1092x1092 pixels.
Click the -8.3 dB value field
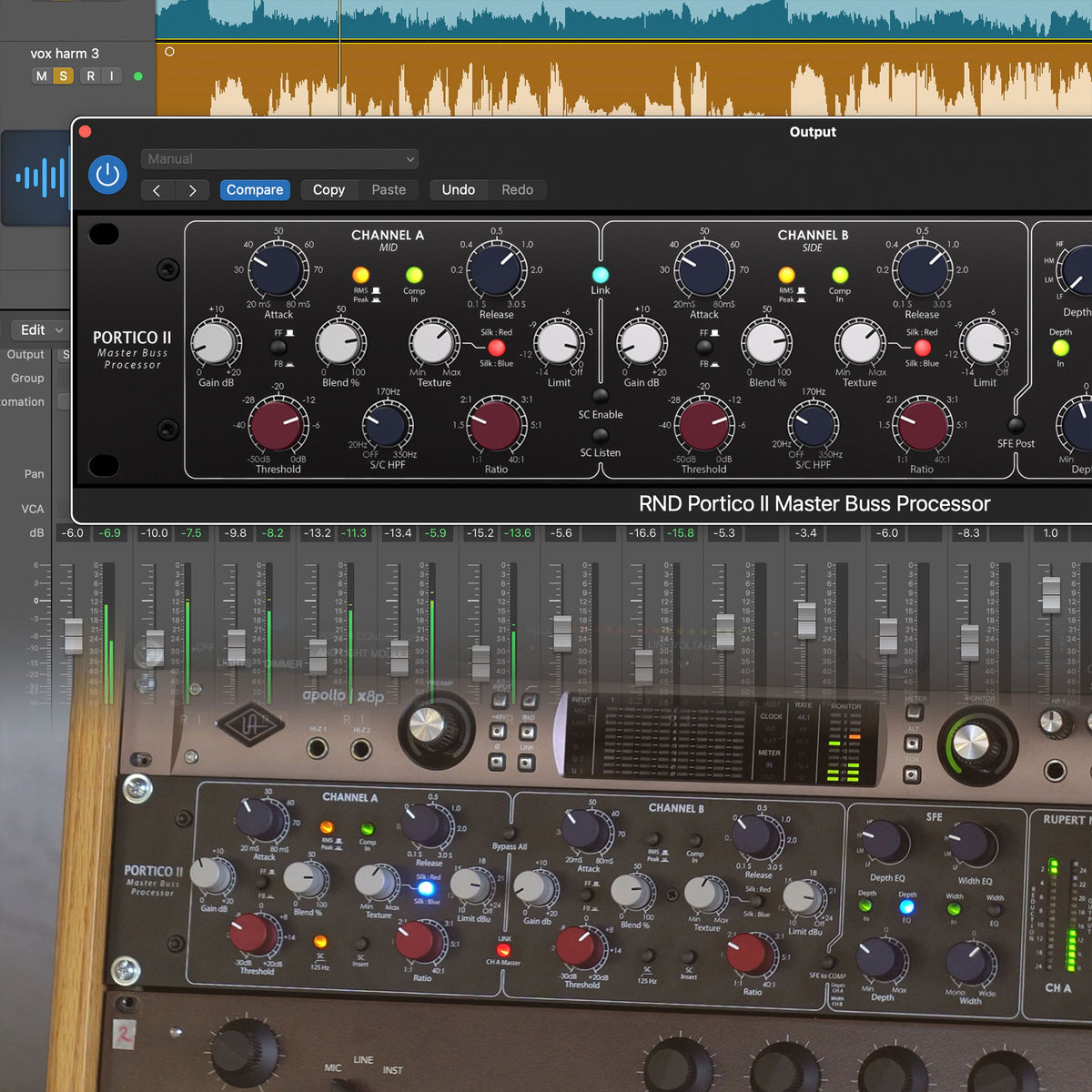pos(969,533)
